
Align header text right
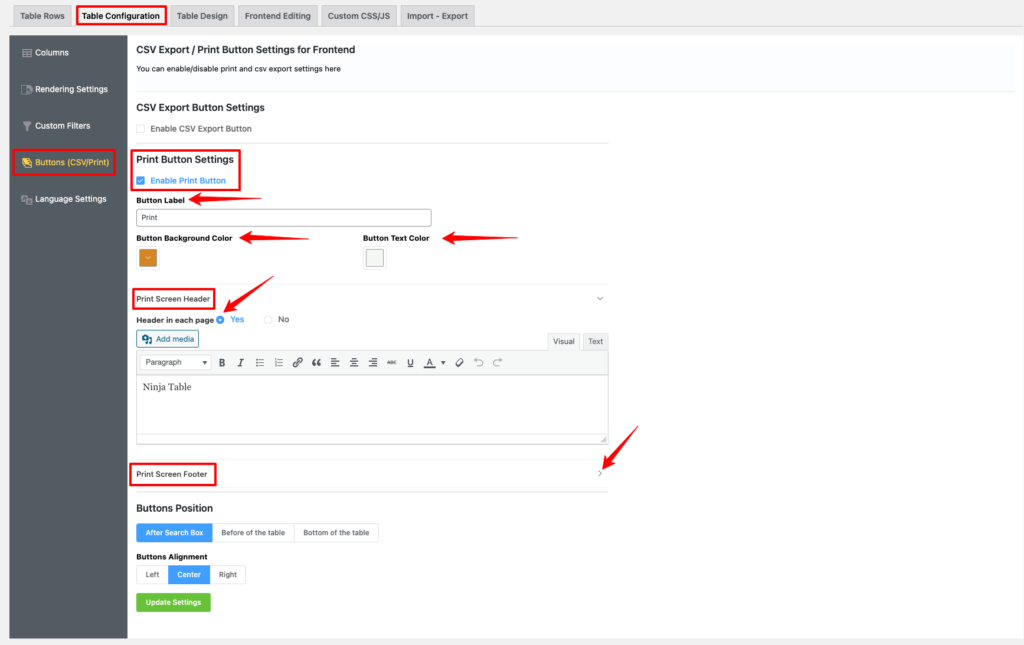pyautogui.click(x=373, y=362)
